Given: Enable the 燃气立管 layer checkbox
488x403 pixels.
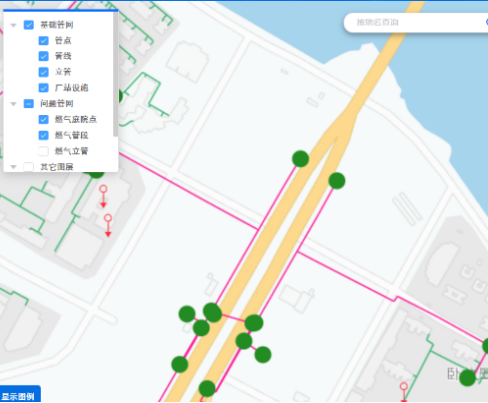Looking at the screenshot, I should tap(43, 151).
